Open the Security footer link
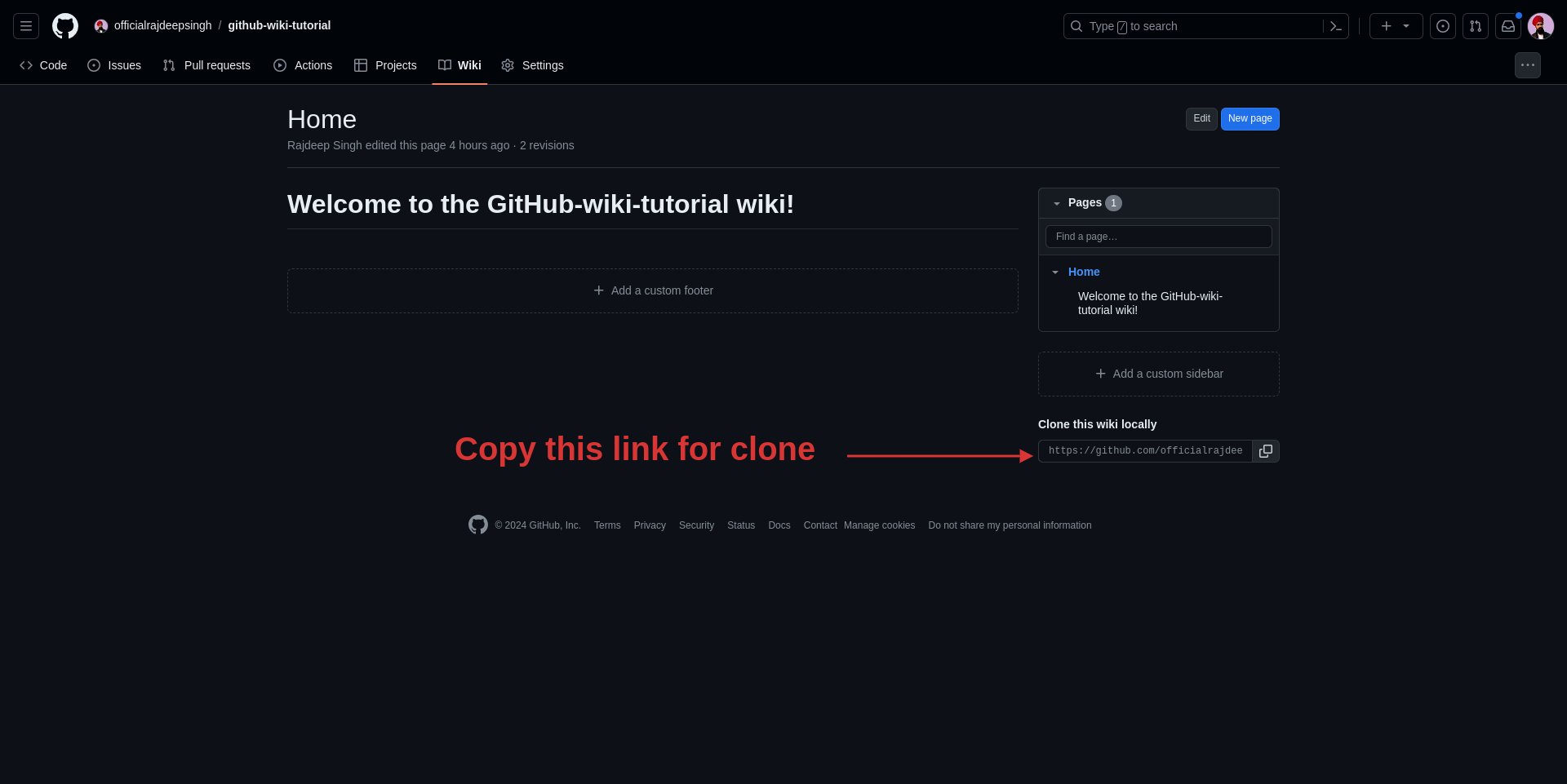Screen dimensions: 1567x784 coord(696,525)
